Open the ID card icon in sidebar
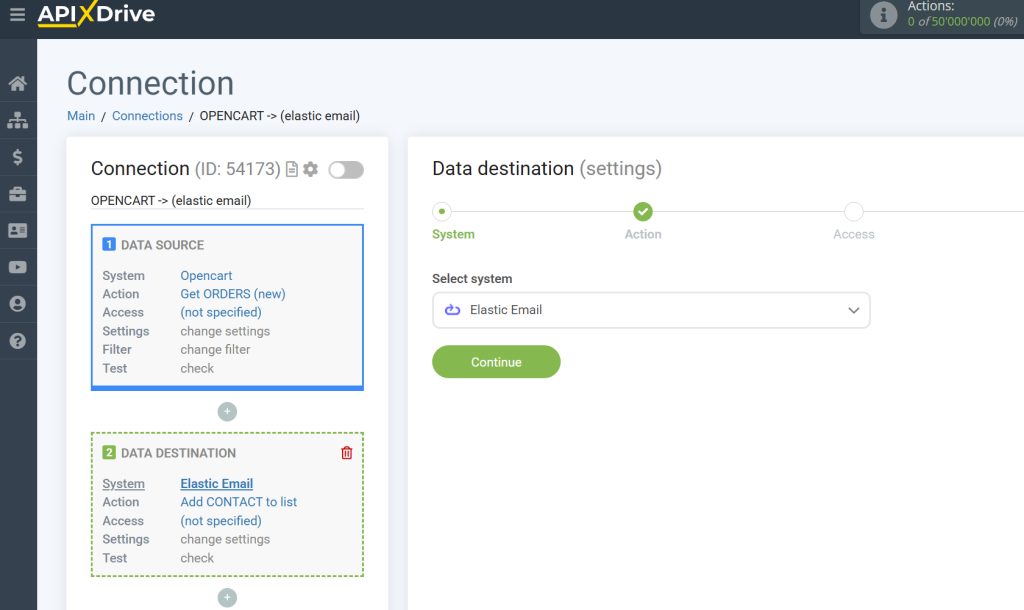Image resolution: width=1024 pixels, height=610 pixels. coord(18,231)
